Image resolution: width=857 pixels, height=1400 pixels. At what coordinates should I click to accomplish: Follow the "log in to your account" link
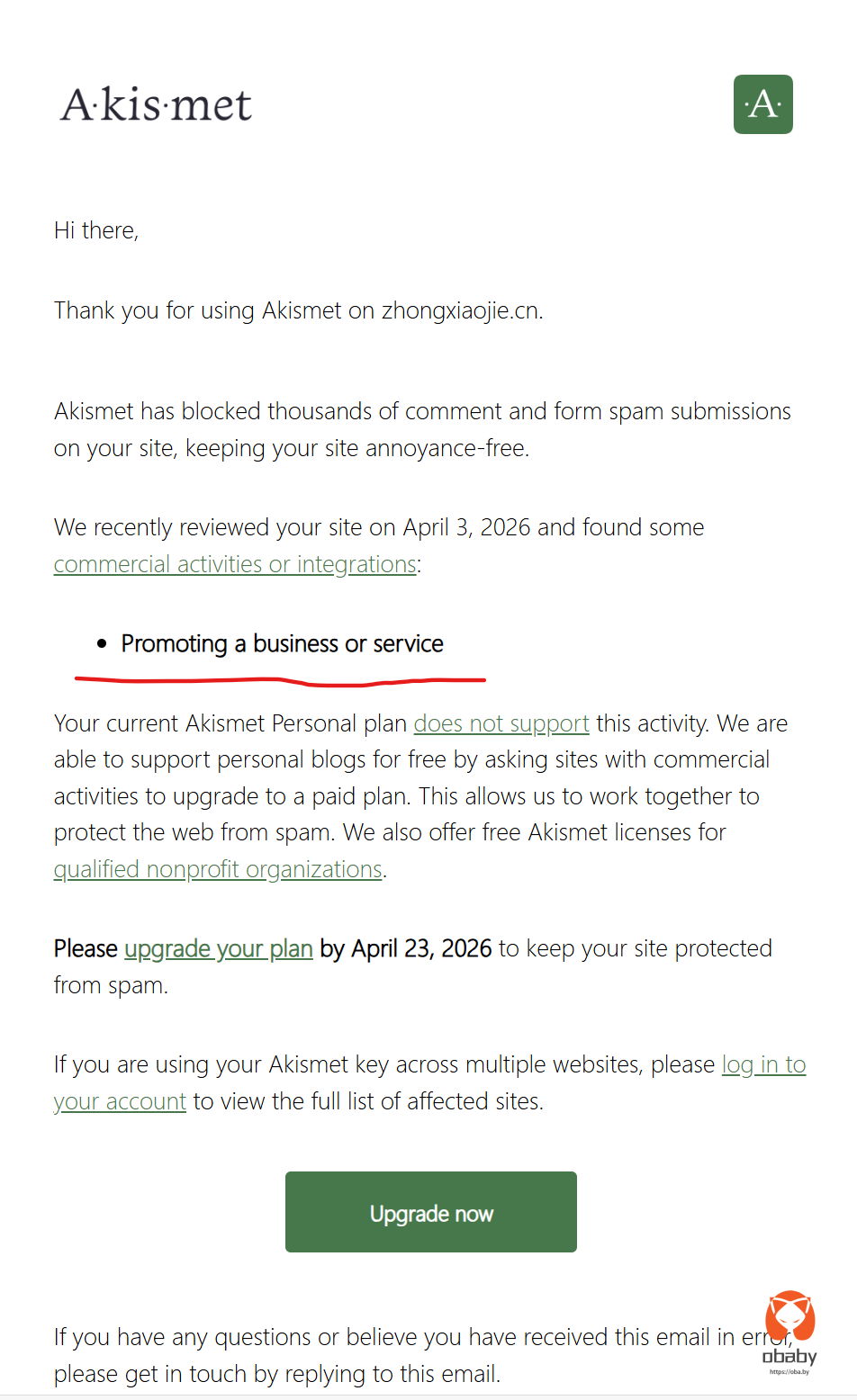762,1065
